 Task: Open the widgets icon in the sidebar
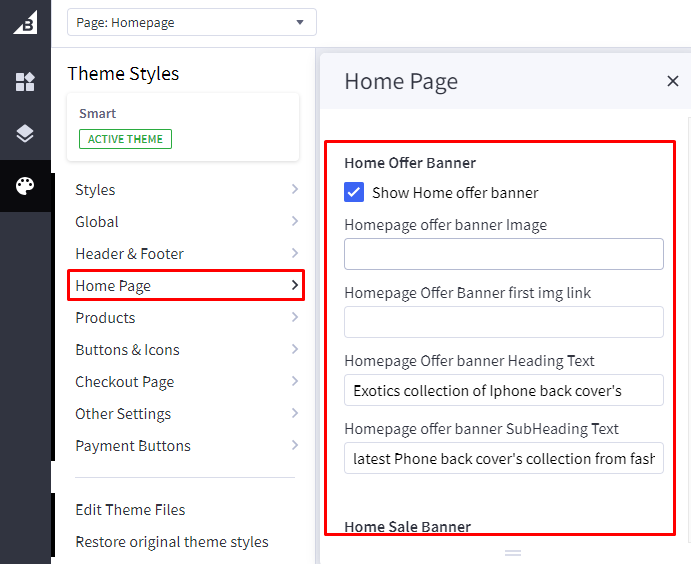pyautogui.click(x=25, y=82)
